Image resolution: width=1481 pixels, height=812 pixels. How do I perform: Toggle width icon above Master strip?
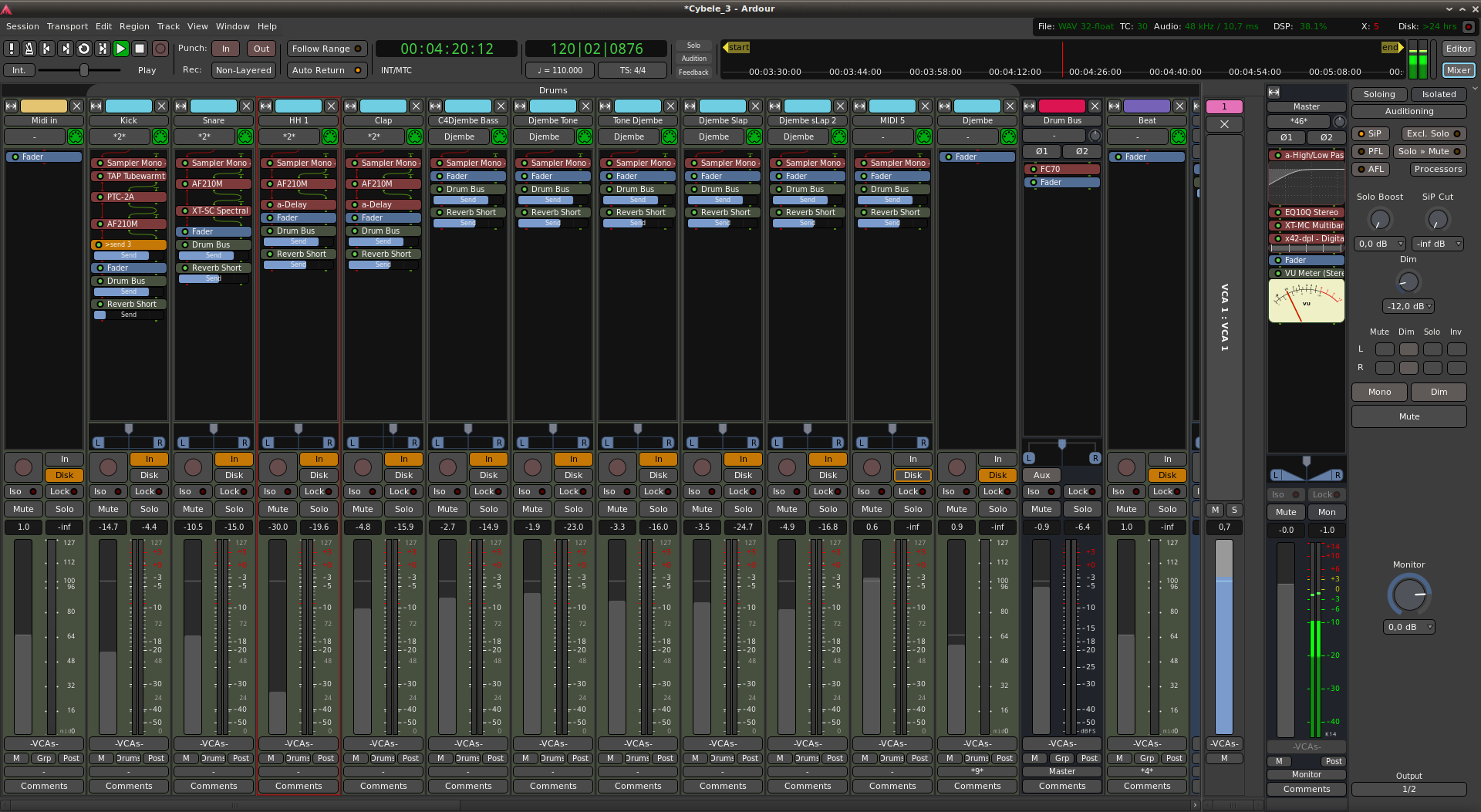click(x=1274, y=92)
